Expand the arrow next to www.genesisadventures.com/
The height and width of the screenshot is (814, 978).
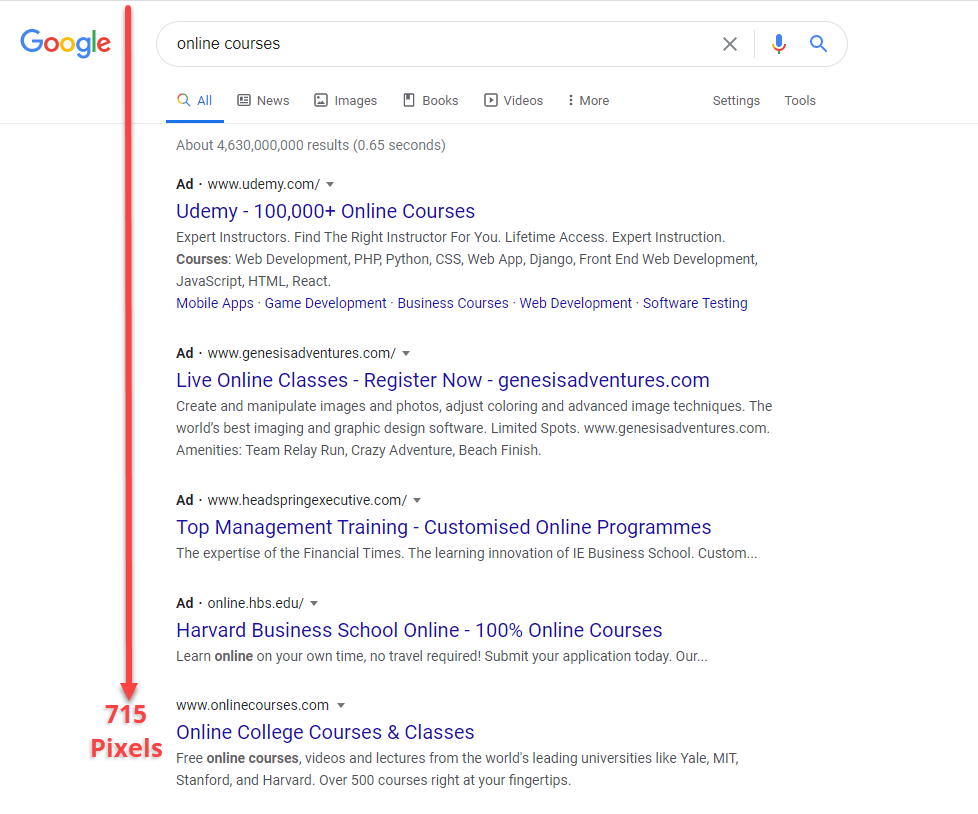point(406,354)
